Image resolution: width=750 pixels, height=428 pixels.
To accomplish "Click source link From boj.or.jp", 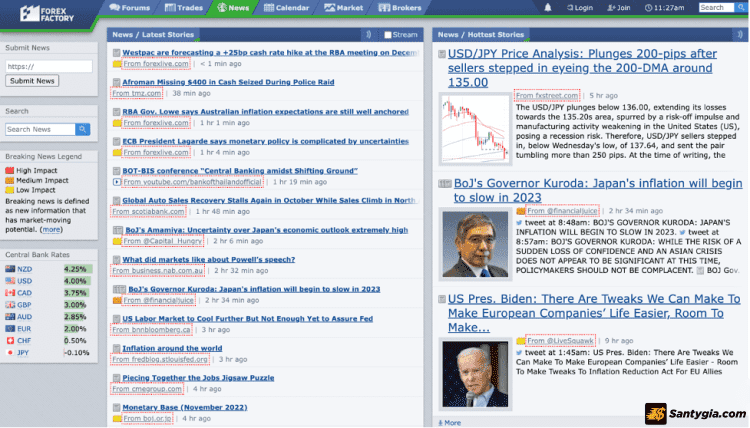I will click(147, 419).
